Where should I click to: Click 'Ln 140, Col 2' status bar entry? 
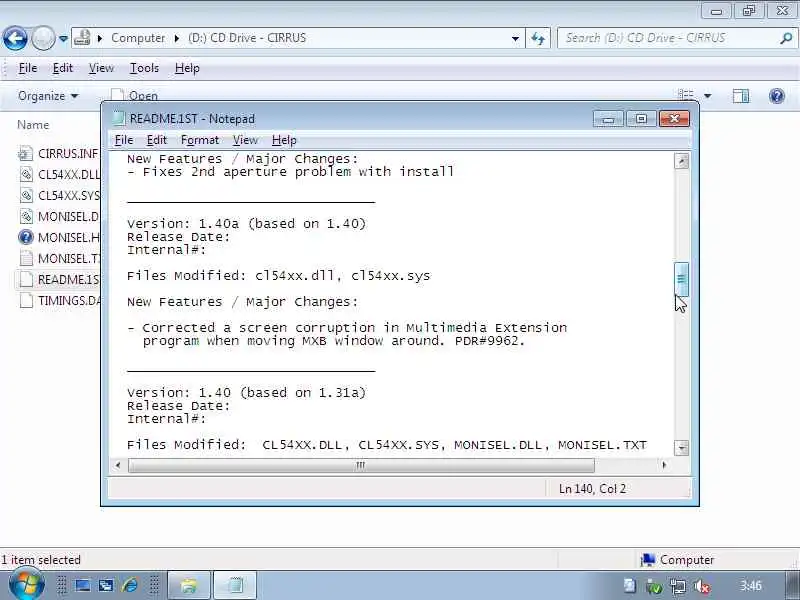click(592, 489)
